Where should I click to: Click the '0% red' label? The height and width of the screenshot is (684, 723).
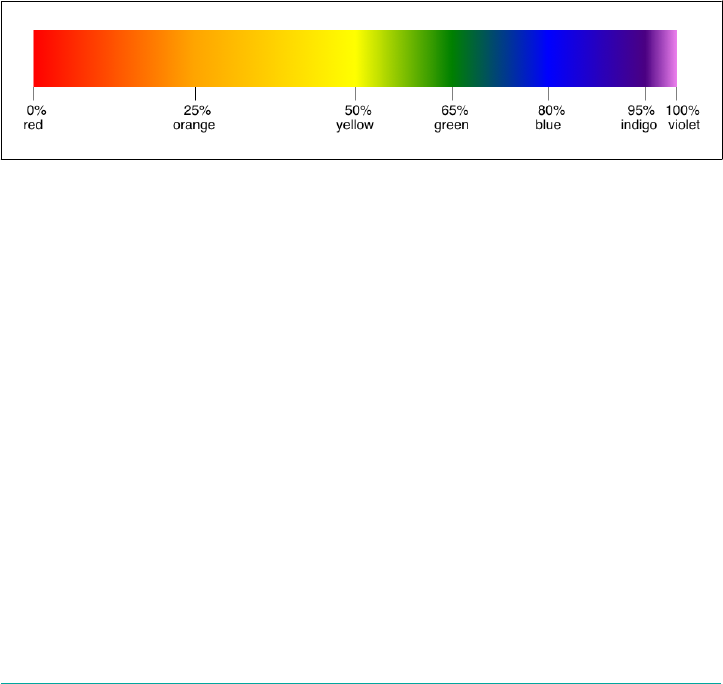coord(35,118)
